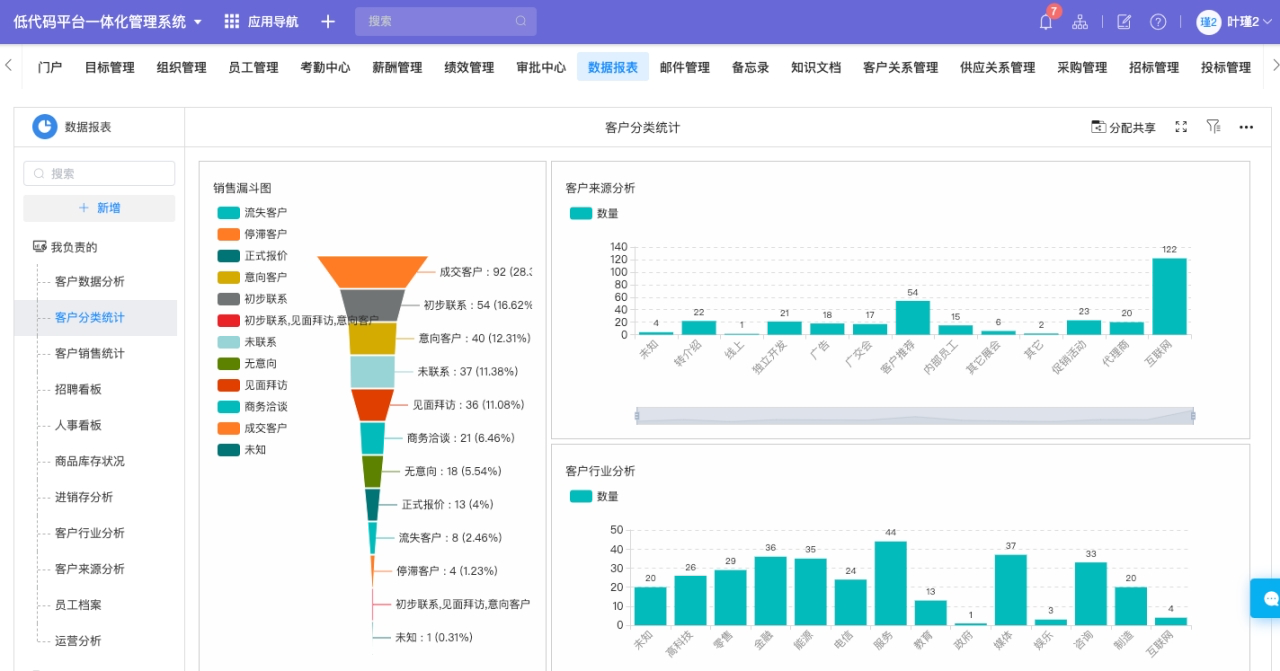The height and width of the screenshot is (671, 1280).
Task: Click the notification bell icon
Action: [1046, 22]
